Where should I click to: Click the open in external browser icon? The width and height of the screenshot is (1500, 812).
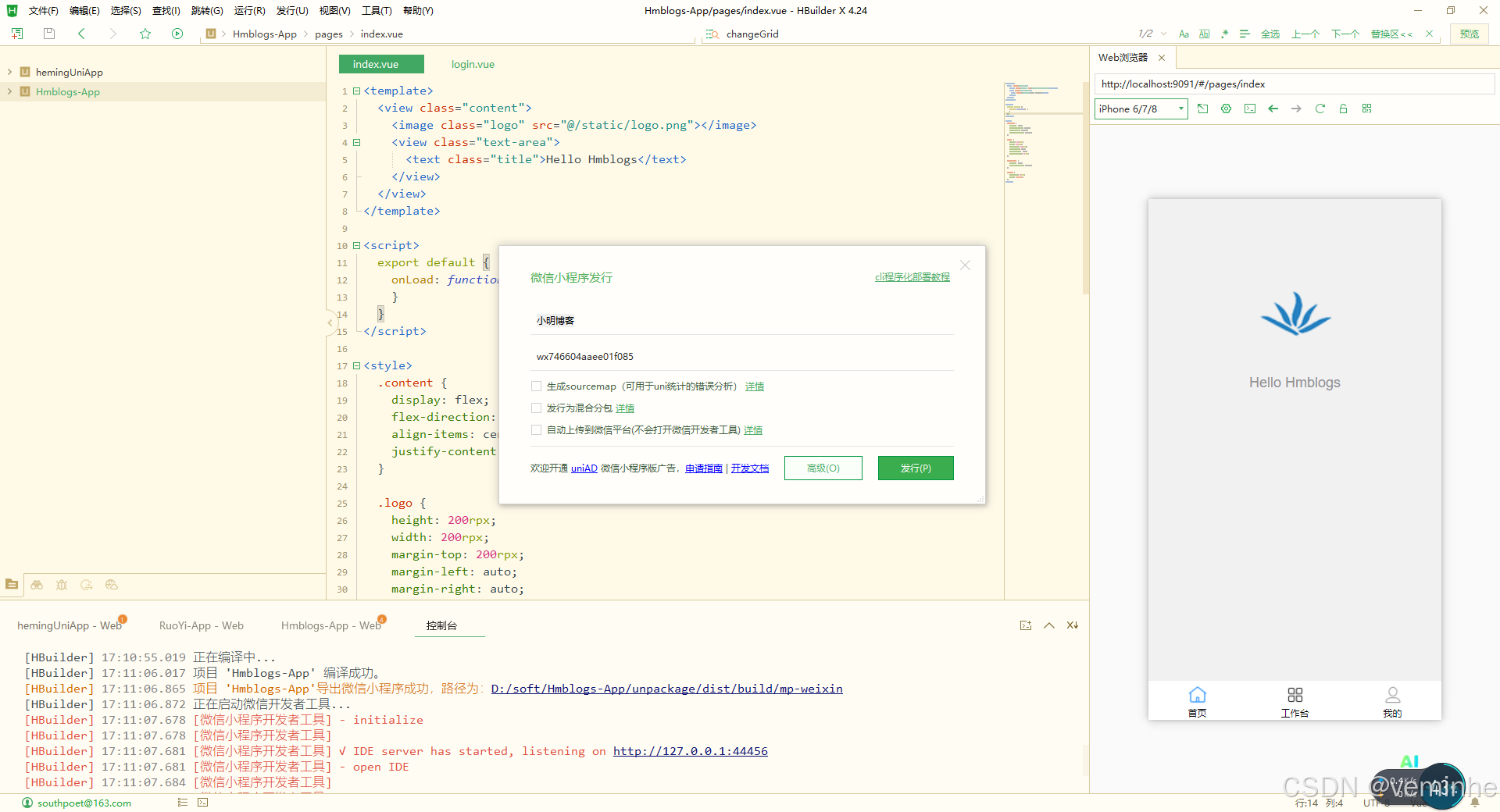1203,109
